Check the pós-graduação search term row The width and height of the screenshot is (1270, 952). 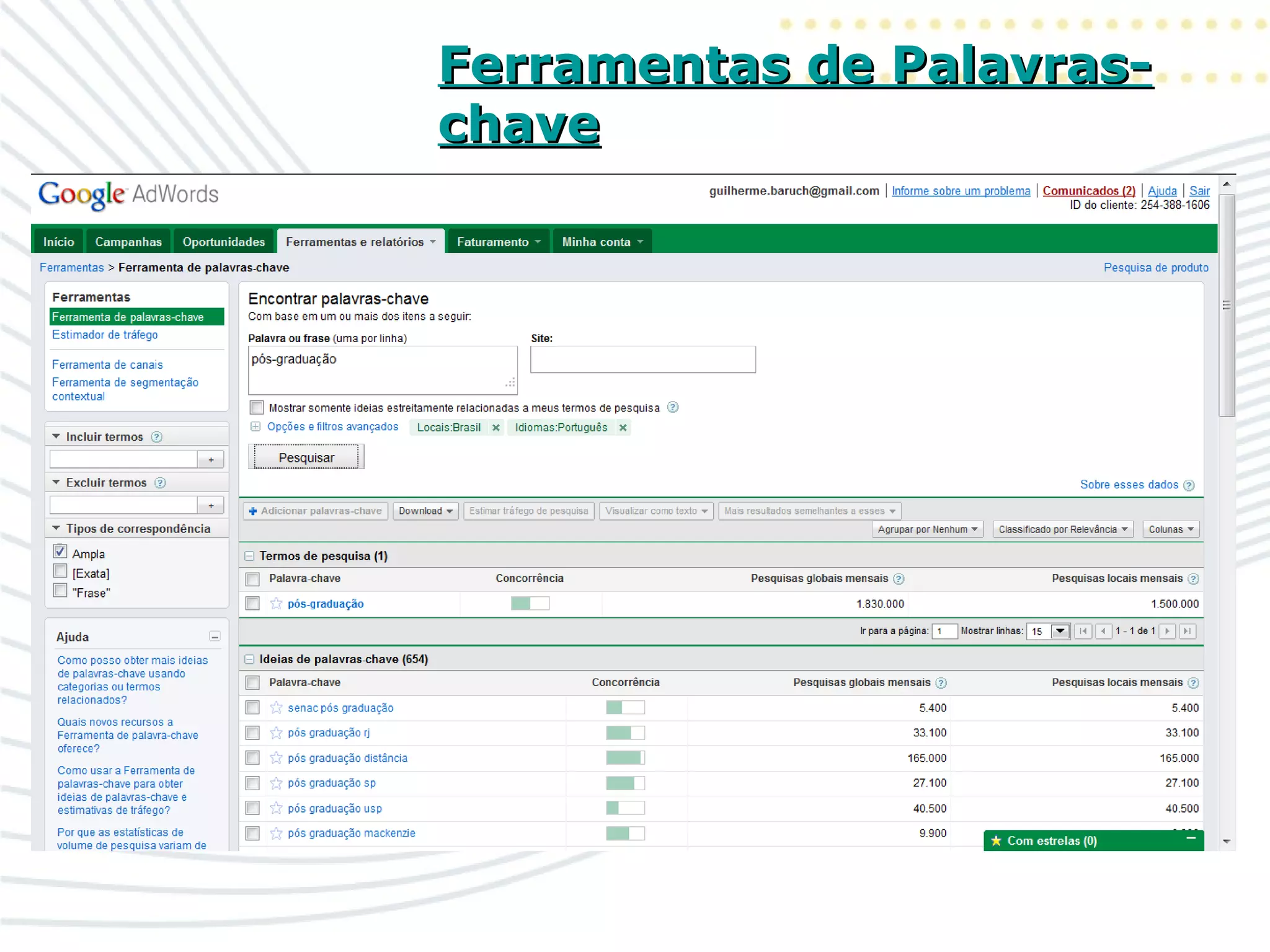pos(252,603)
